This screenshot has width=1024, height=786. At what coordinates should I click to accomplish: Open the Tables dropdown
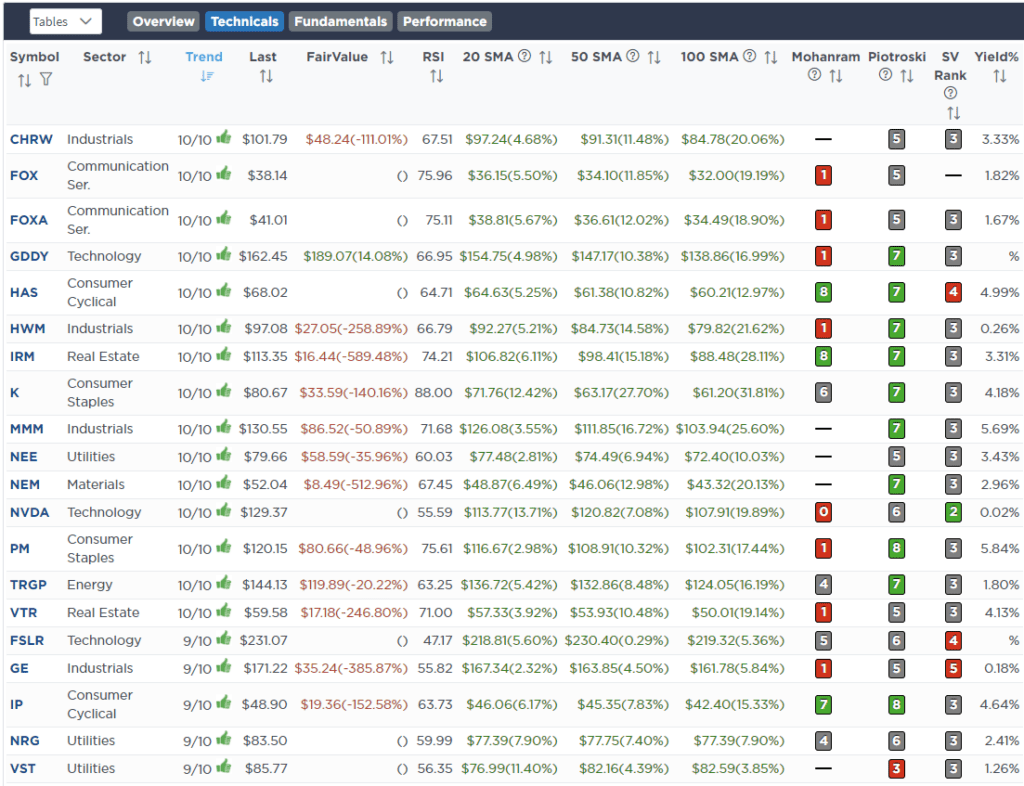tap(65, 22)
